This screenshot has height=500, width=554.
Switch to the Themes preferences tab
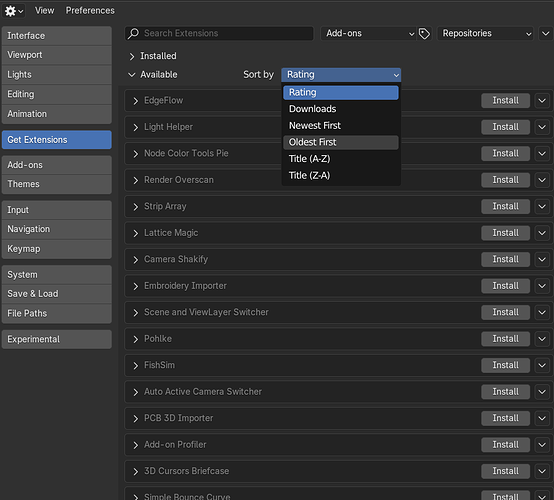(57, 184)
